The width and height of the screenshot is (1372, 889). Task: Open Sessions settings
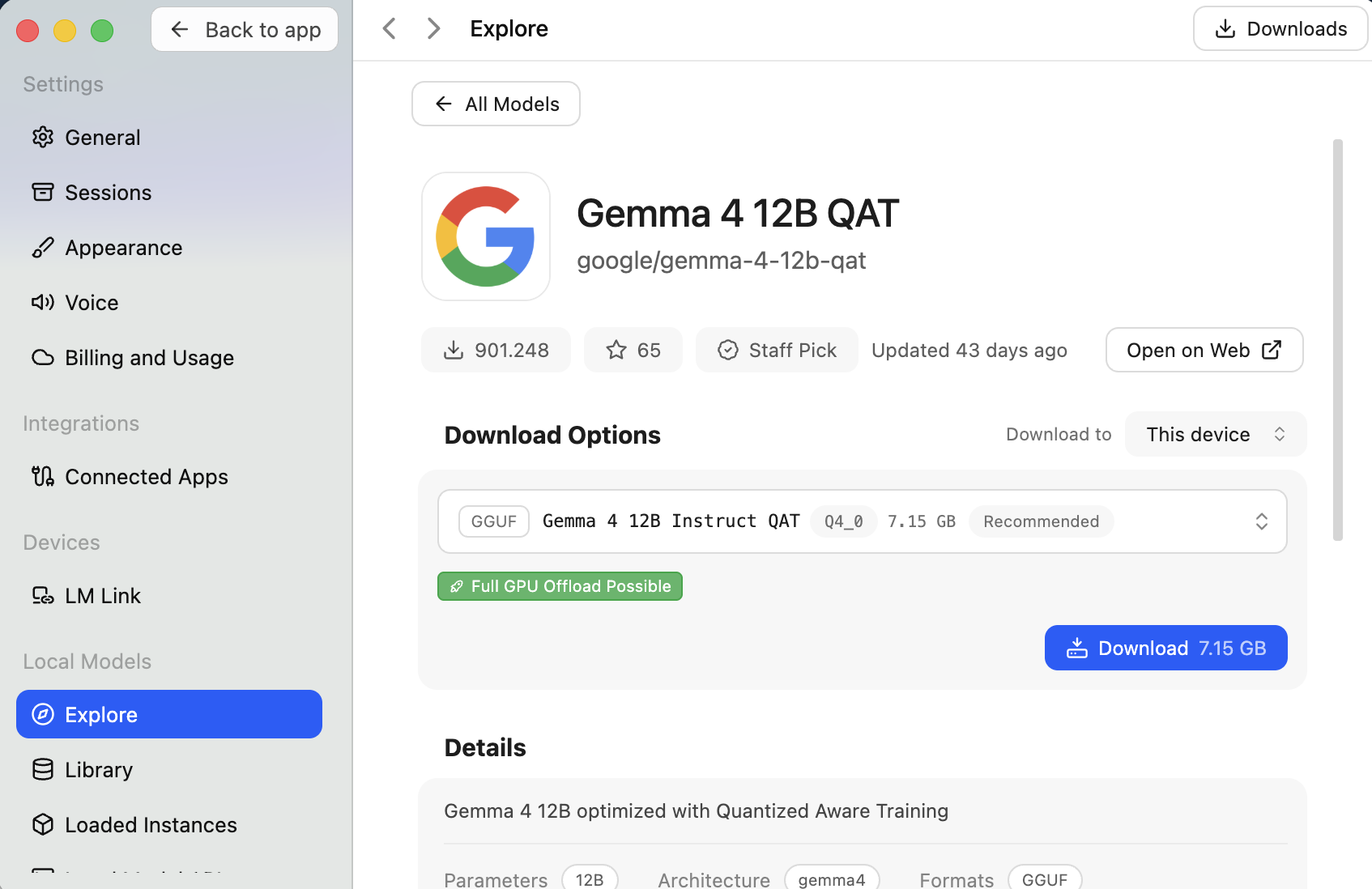click(169, 193)
